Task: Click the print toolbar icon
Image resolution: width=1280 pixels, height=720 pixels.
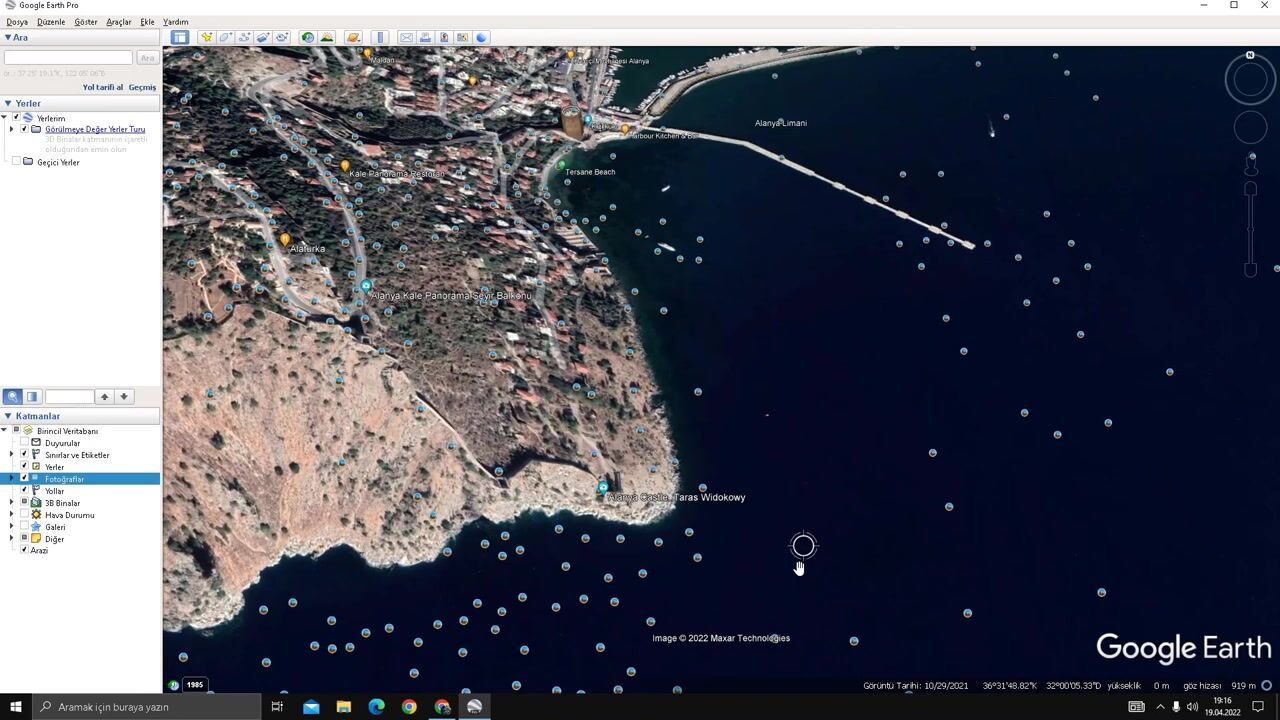Action: (x=425, y=37)
